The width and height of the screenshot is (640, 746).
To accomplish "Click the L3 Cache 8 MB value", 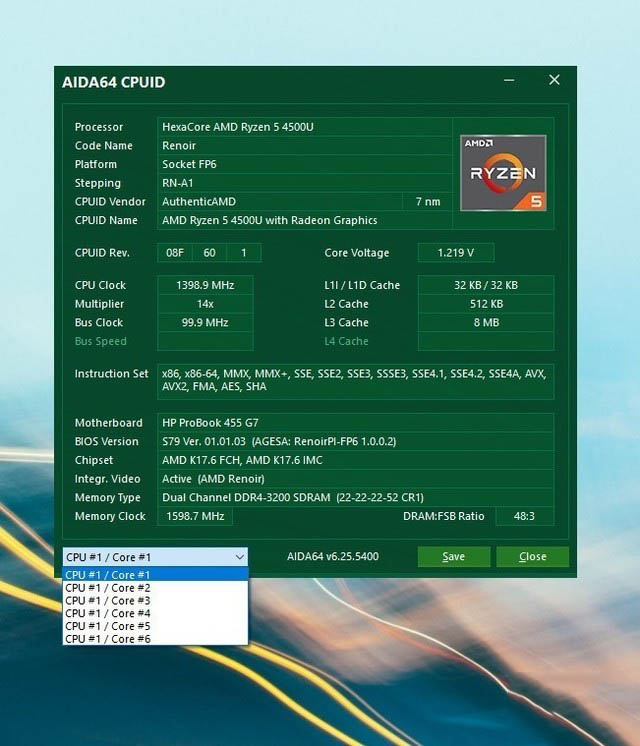I will (486, 322).
